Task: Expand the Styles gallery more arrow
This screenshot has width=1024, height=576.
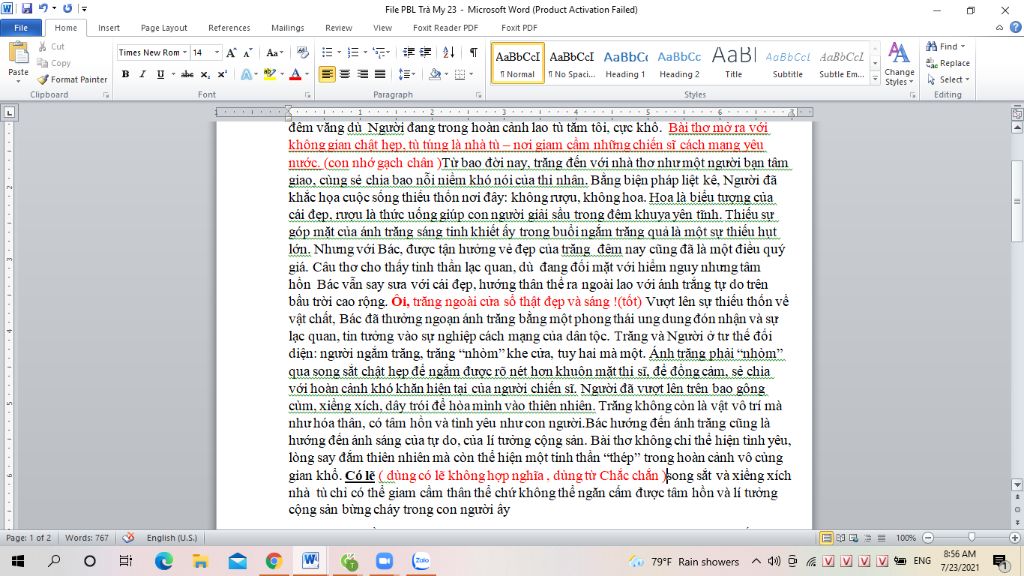Action: pos(875,78)
